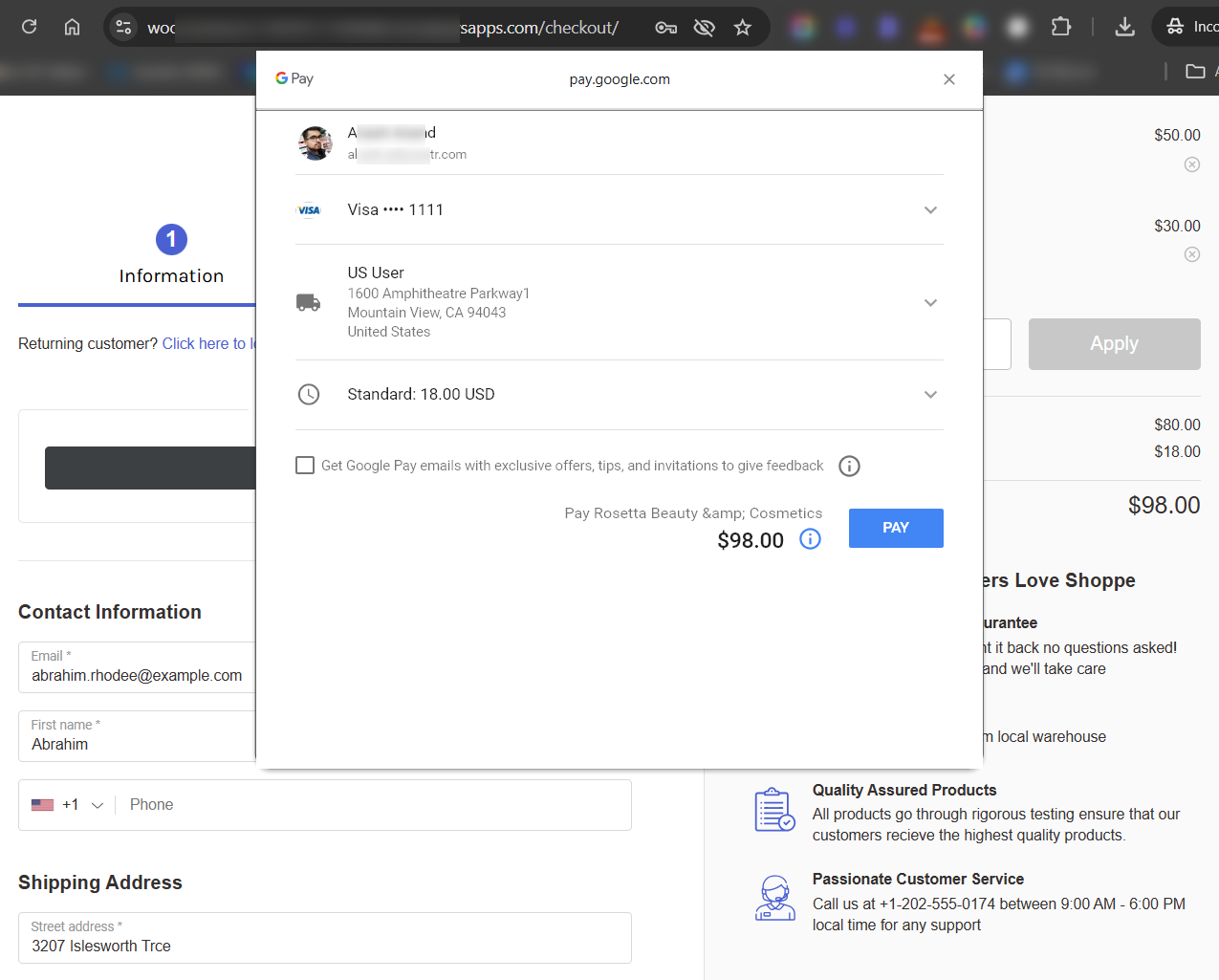The width and height of the screenshot is (1219, 980).
Task: Toggle the hidden password eye icon
Action: tap(704, 27)
